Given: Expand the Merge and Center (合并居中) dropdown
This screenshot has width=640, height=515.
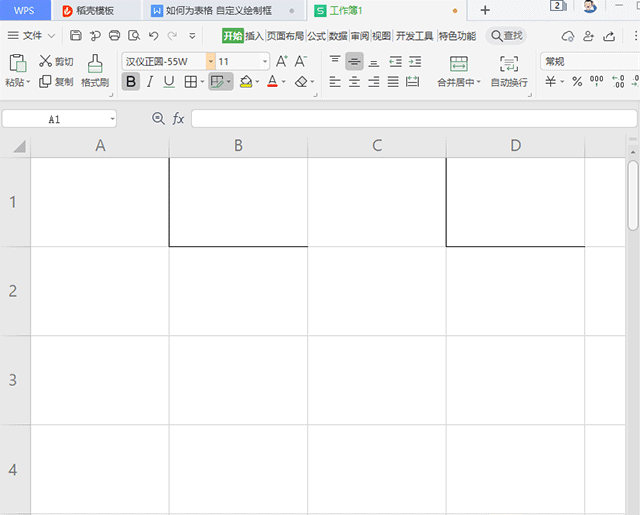Looking at the screenshot, I should click(x=479, y=83).
